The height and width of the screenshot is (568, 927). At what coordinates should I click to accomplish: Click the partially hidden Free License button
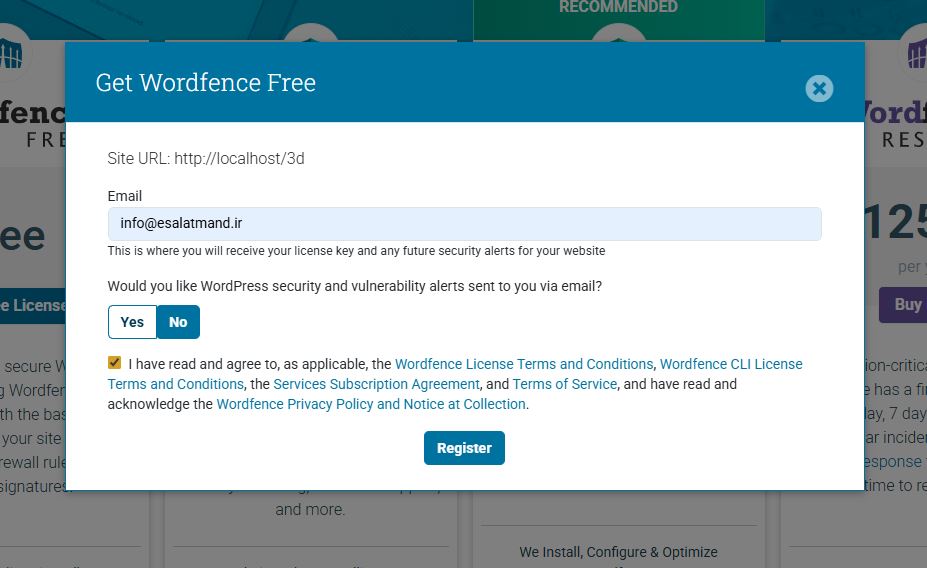pyautogui.click(x=32, y=305)
